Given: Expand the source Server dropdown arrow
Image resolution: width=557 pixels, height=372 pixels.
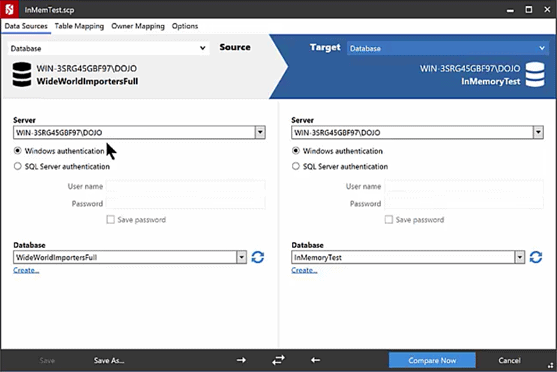Looking at the screenshot, I should (x=260, y=133).
